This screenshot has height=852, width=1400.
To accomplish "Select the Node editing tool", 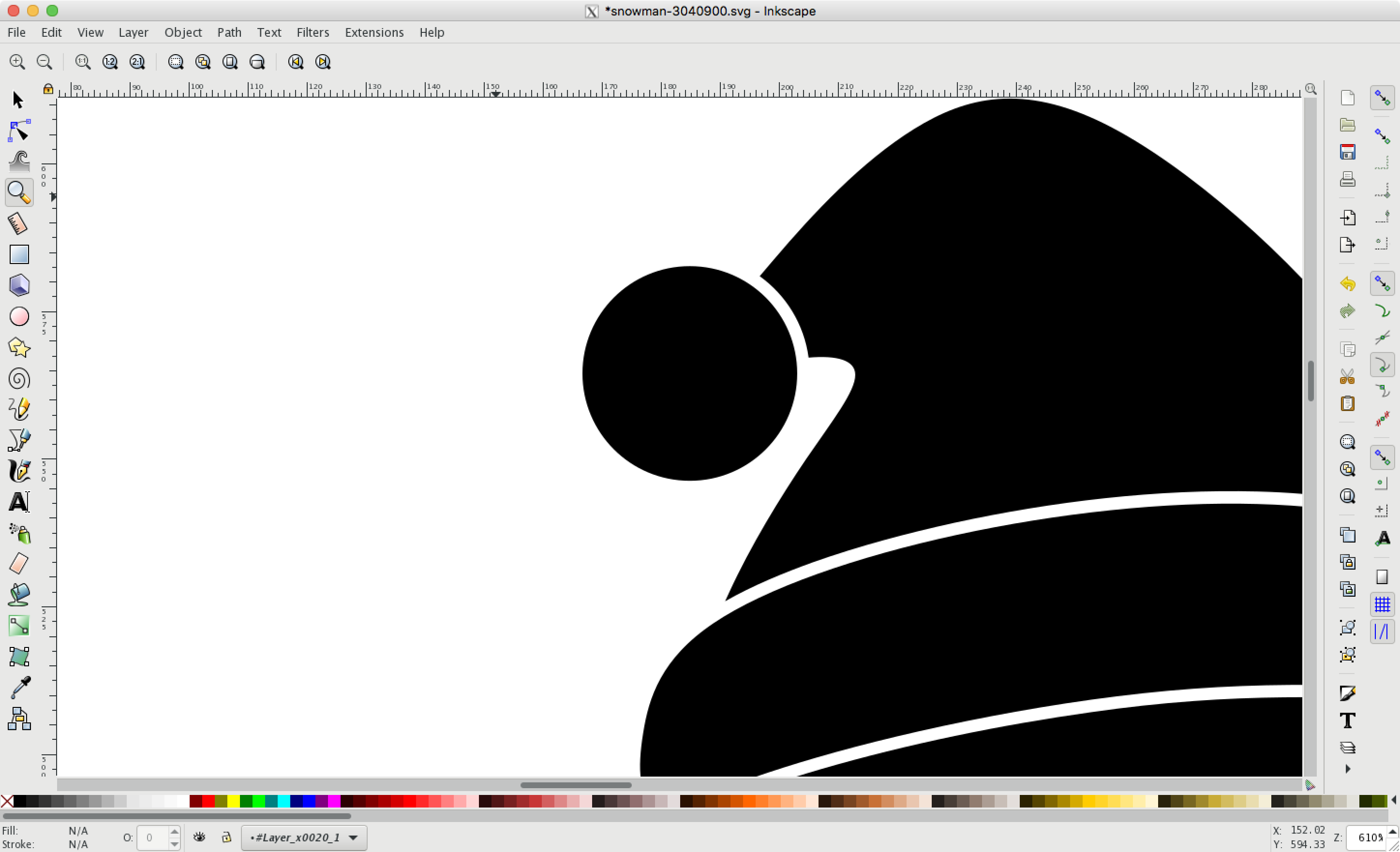I will (x=19, y=131).
